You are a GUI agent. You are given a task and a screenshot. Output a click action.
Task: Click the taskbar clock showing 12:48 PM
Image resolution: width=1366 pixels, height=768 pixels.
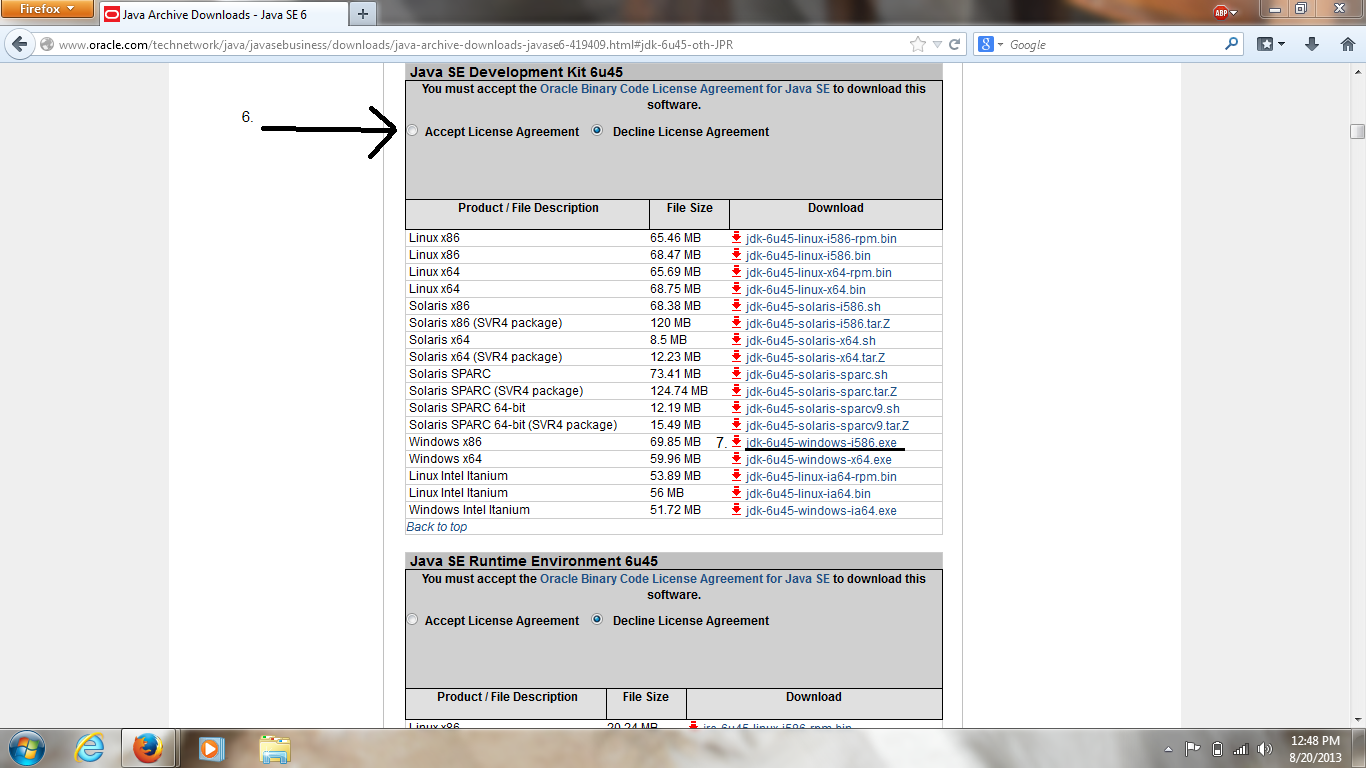tap(1315, 741)
